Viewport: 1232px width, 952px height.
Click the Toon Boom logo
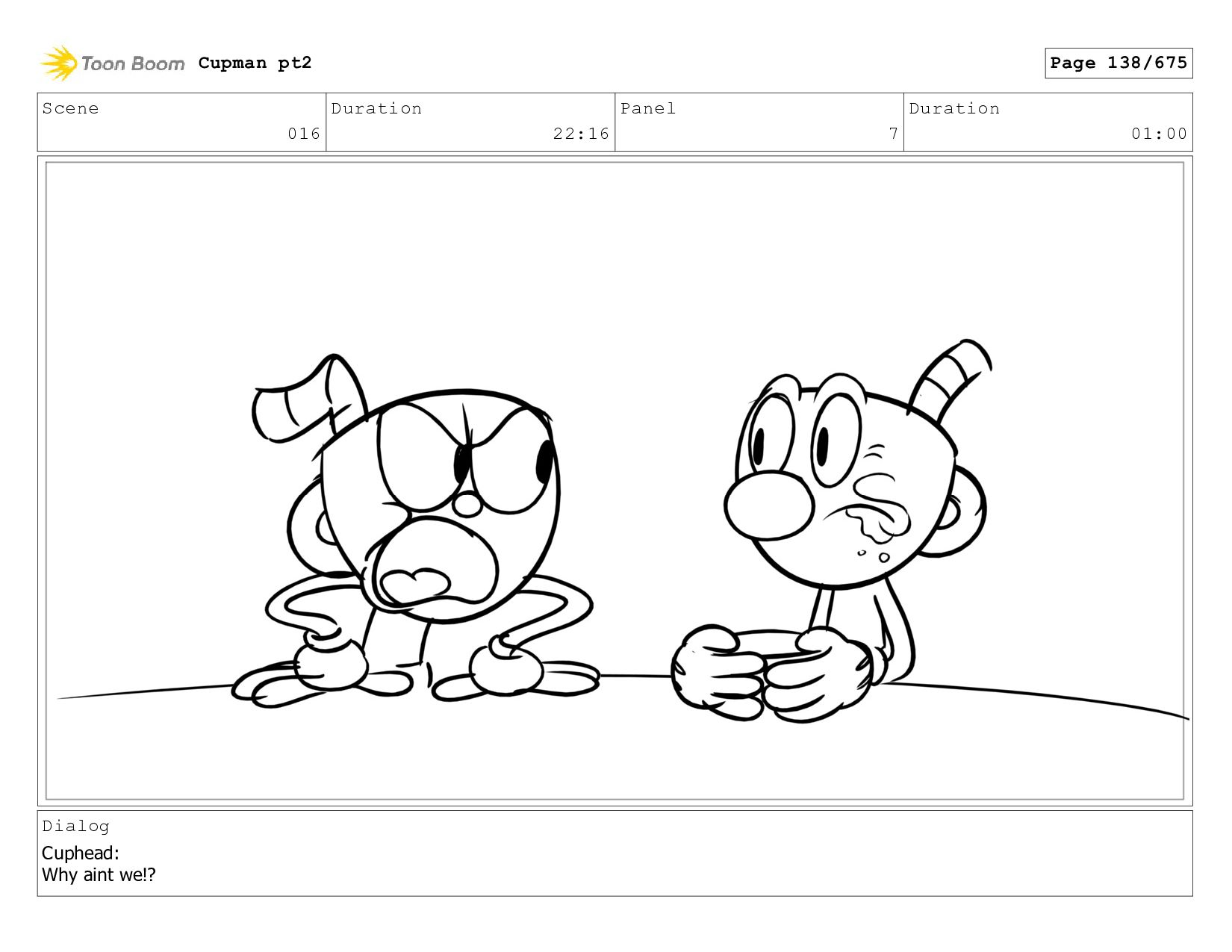pyautogui.click(x=112, y=63)
